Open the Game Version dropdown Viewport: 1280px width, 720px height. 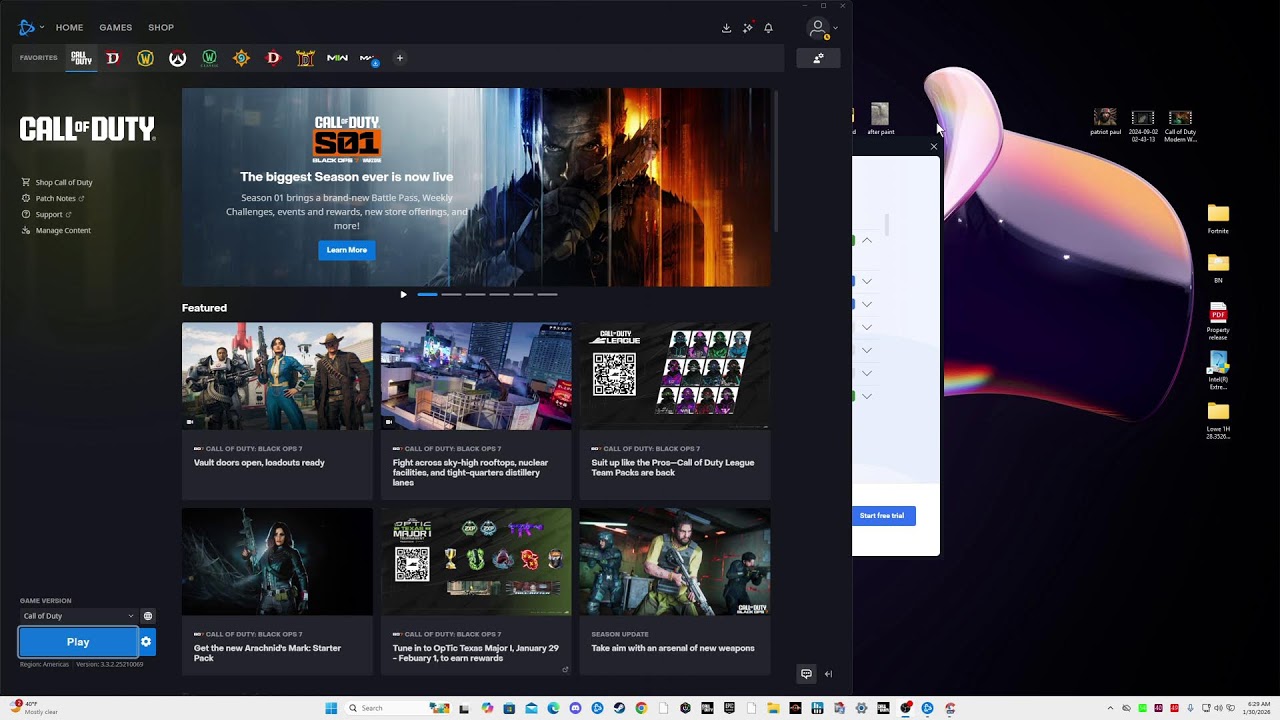(x=78, y=616)
